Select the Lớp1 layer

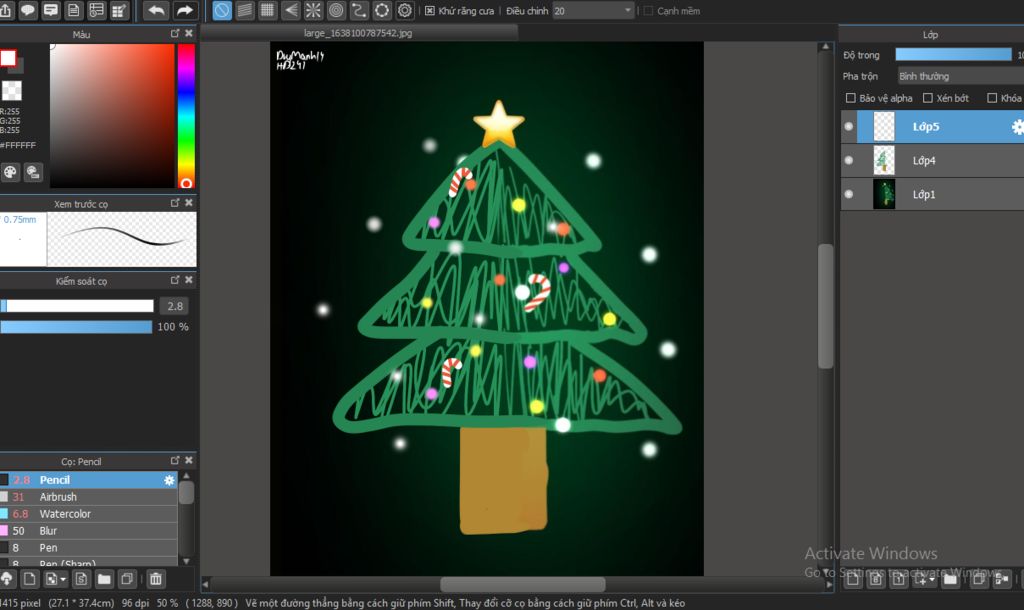[933, 194]
